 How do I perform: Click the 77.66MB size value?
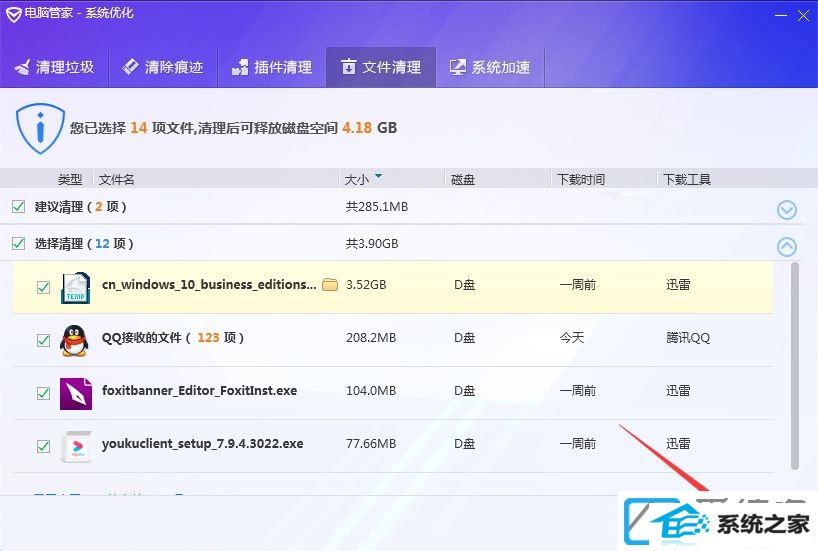[x=371, y=444]
